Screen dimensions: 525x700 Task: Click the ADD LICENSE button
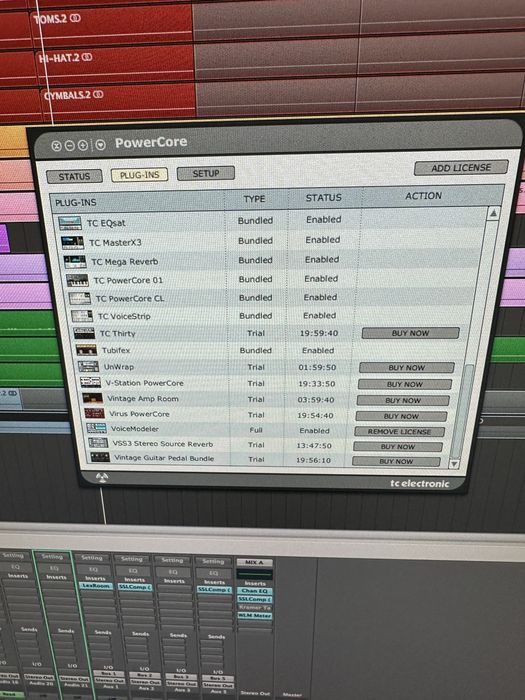tap(461, 168)
